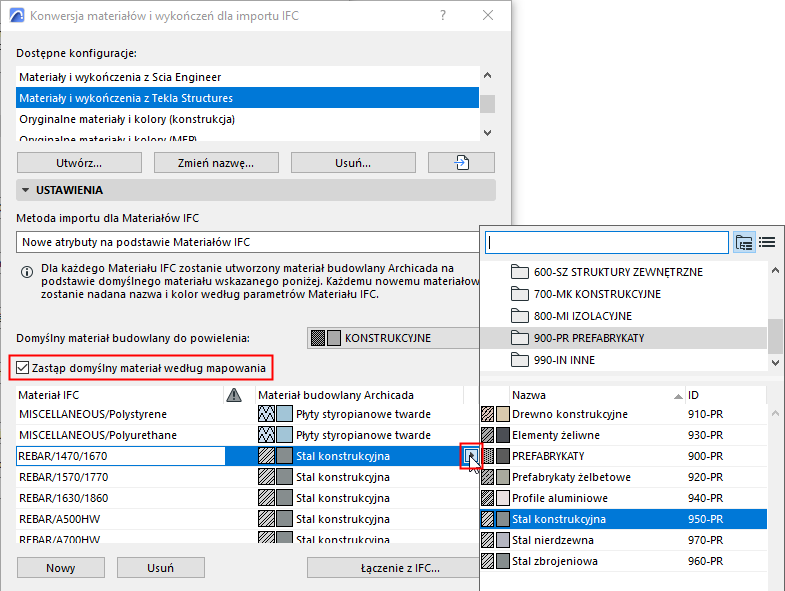Collapse the USTAWIENIA section
The width and height of the screenshot is (785, 591).
tap(26, 190)
